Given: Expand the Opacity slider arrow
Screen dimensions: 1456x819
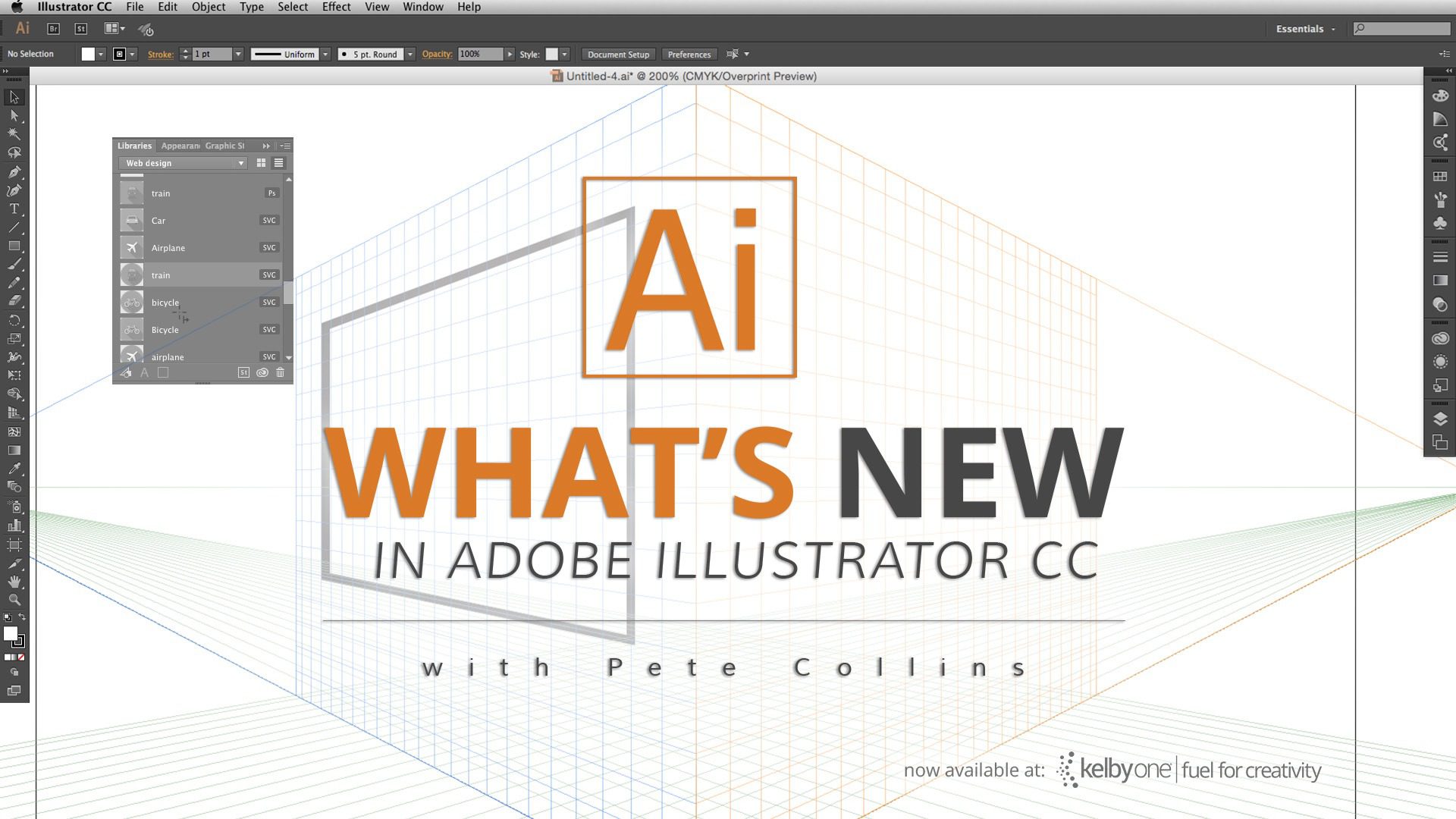Looking at the screenshot, I should click(x=510, y=54).
